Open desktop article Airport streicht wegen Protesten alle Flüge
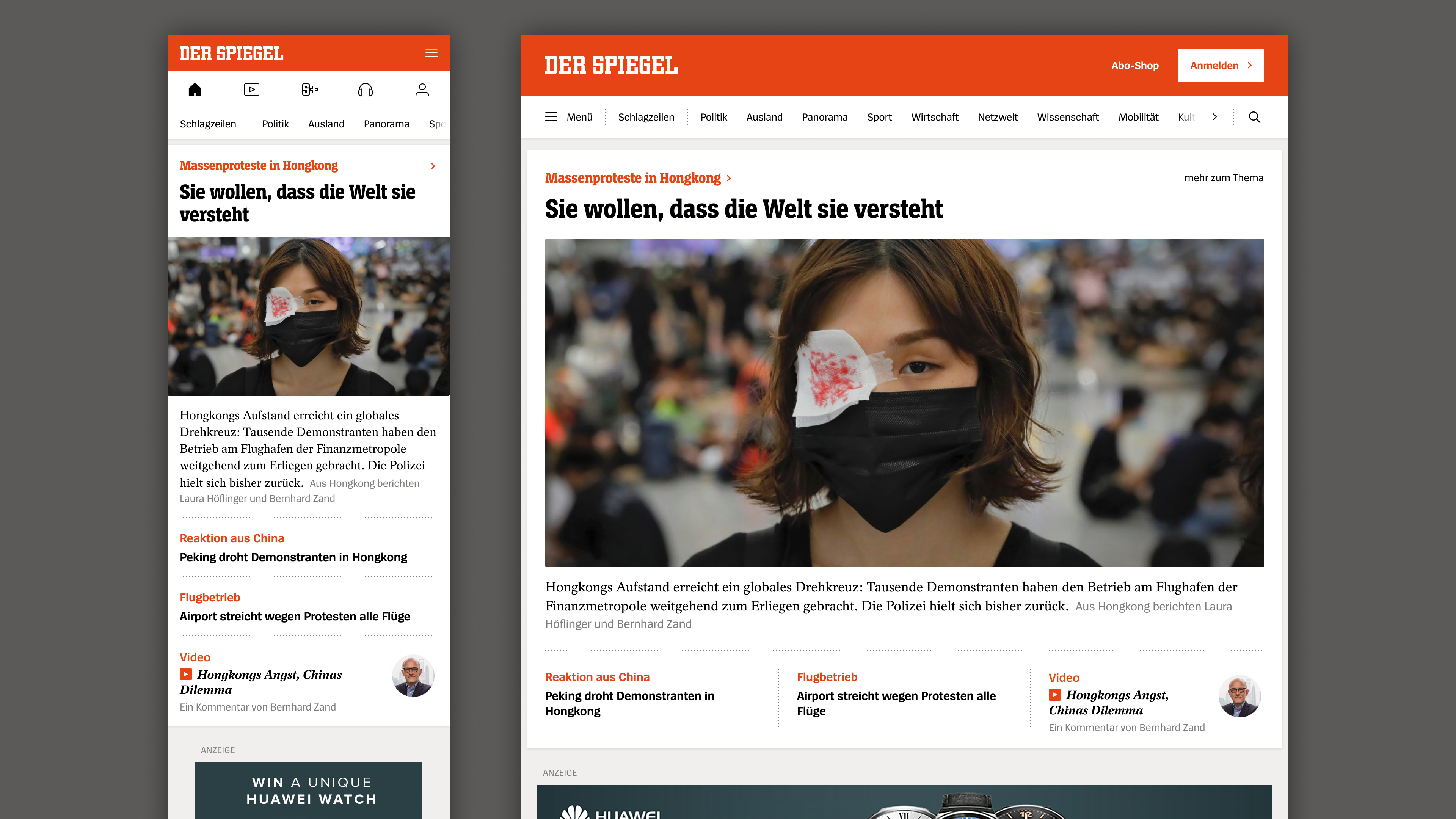Image resolution: width=1456 pixels, height=819 pixels. tap(896, 703)
